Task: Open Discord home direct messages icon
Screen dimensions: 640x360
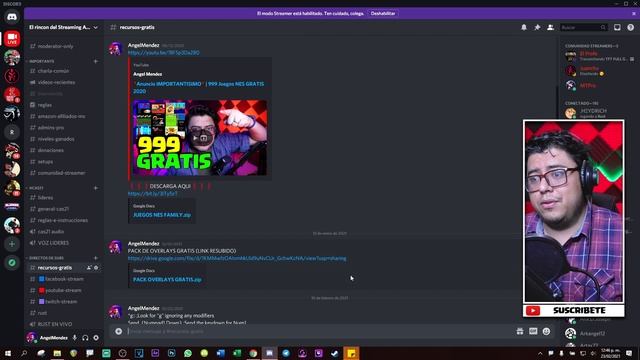Action: pyautogui.click(x=12, y=18)
